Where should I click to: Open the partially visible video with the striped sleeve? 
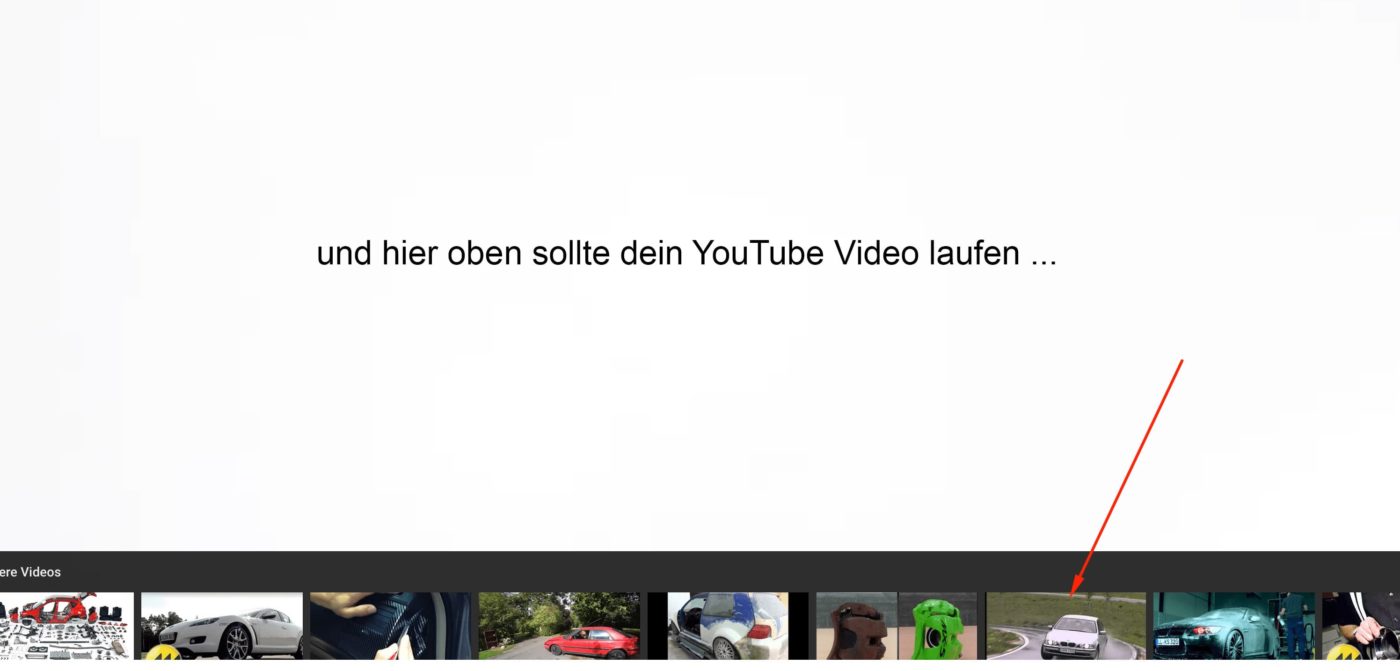click(1361, 626)
